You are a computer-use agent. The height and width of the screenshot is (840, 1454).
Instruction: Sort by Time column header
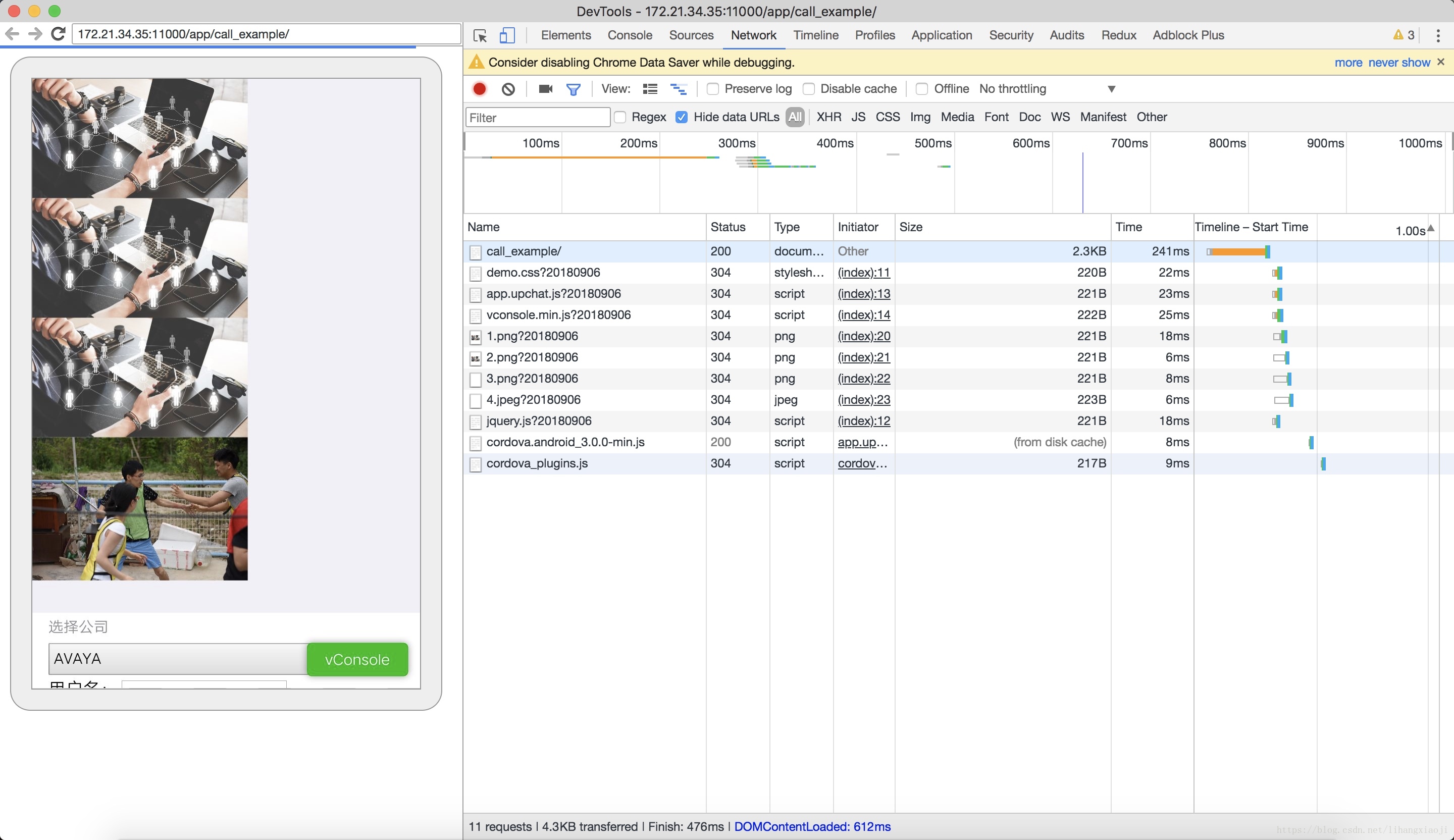click(1152, 227)
